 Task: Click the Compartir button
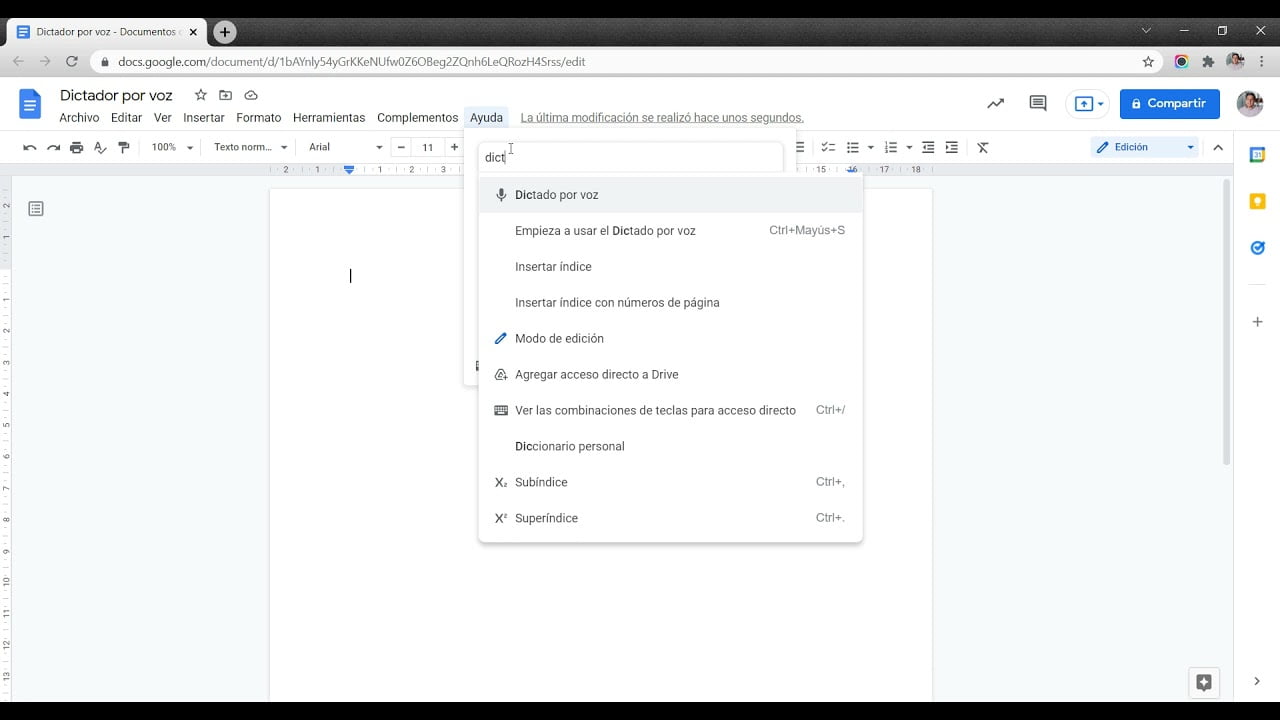click(1169, 103)
